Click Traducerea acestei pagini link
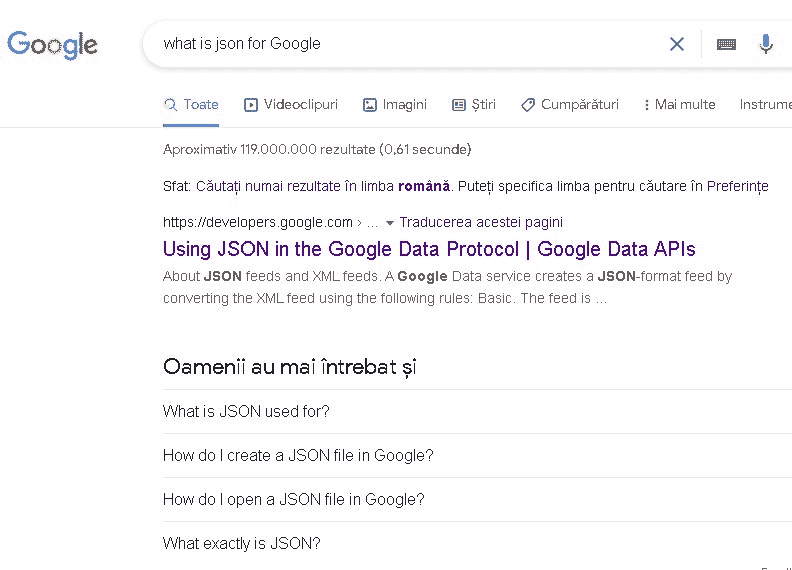This screenshot has height=570, width=792. (481, 222)
